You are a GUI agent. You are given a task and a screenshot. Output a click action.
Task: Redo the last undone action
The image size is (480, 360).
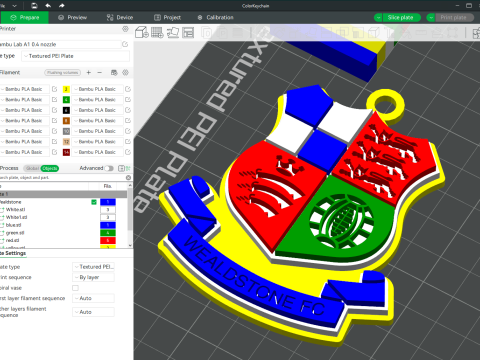click(x=62, y=6)
